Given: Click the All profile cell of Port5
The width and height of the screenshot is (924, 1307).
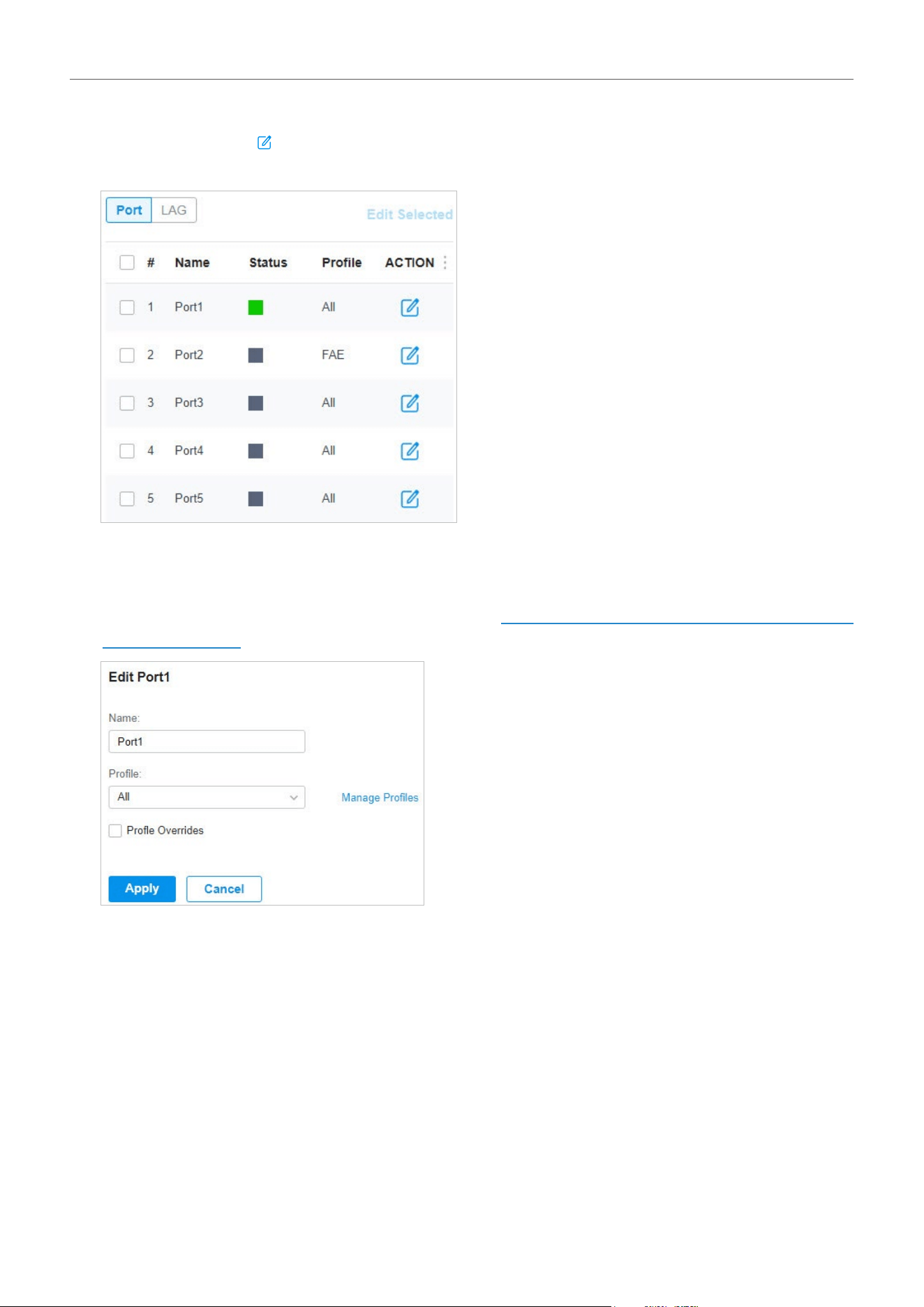Looking at the screenshot, I should coord(329,499).
